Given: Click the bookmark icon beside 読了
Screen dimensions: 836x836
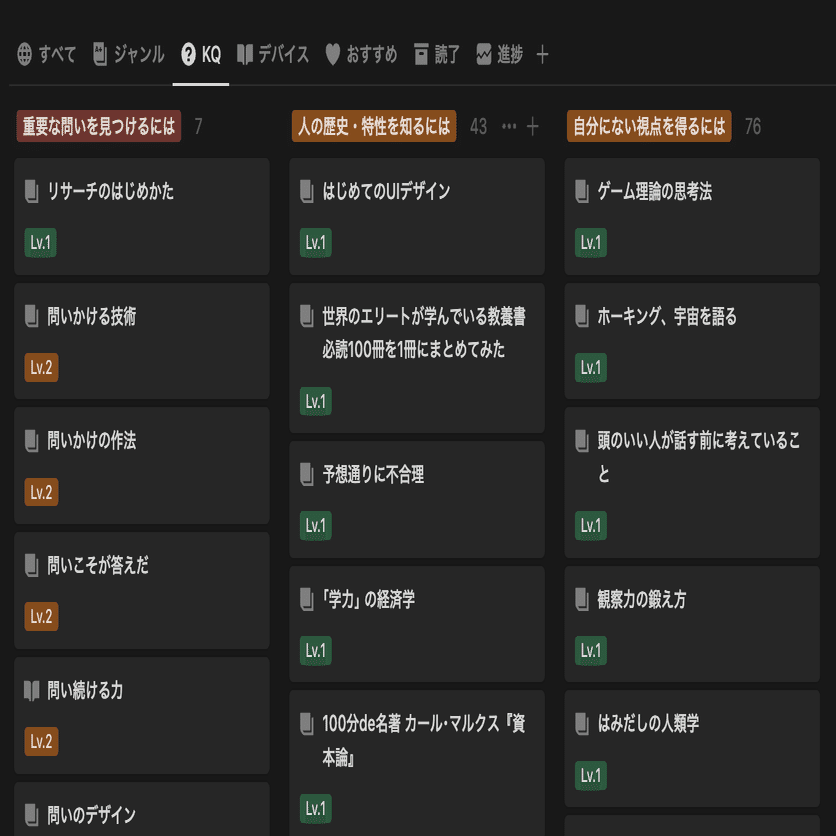Looking at the screenshot, I should (420, 56).
